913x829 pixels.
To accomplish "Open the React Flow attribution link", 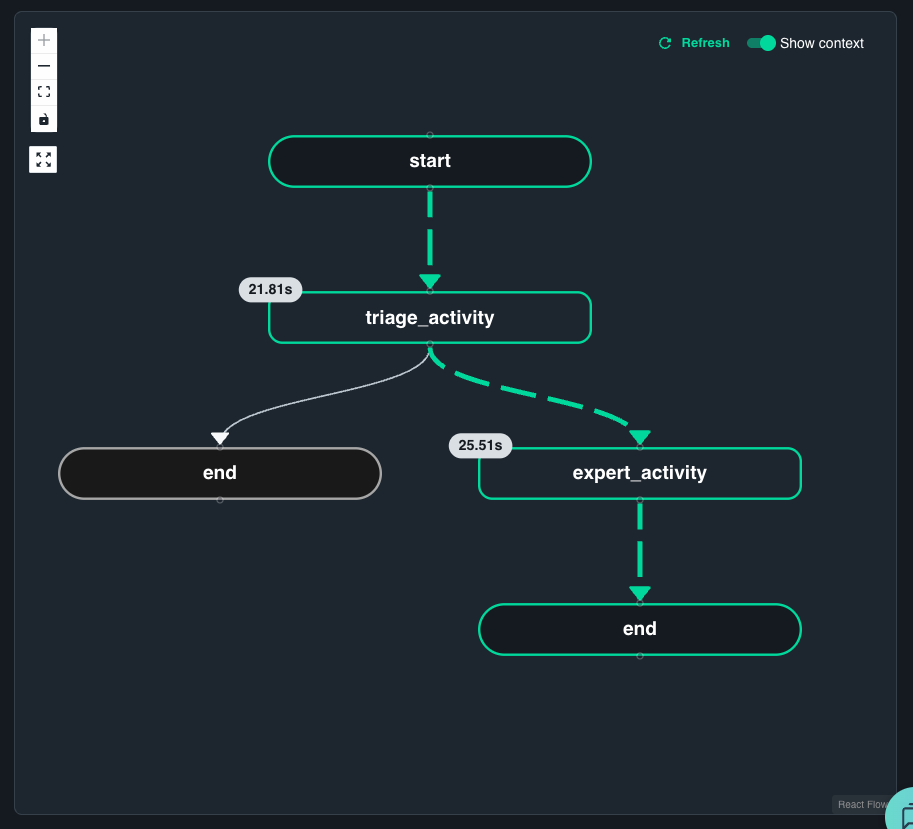I will (861, 804).
